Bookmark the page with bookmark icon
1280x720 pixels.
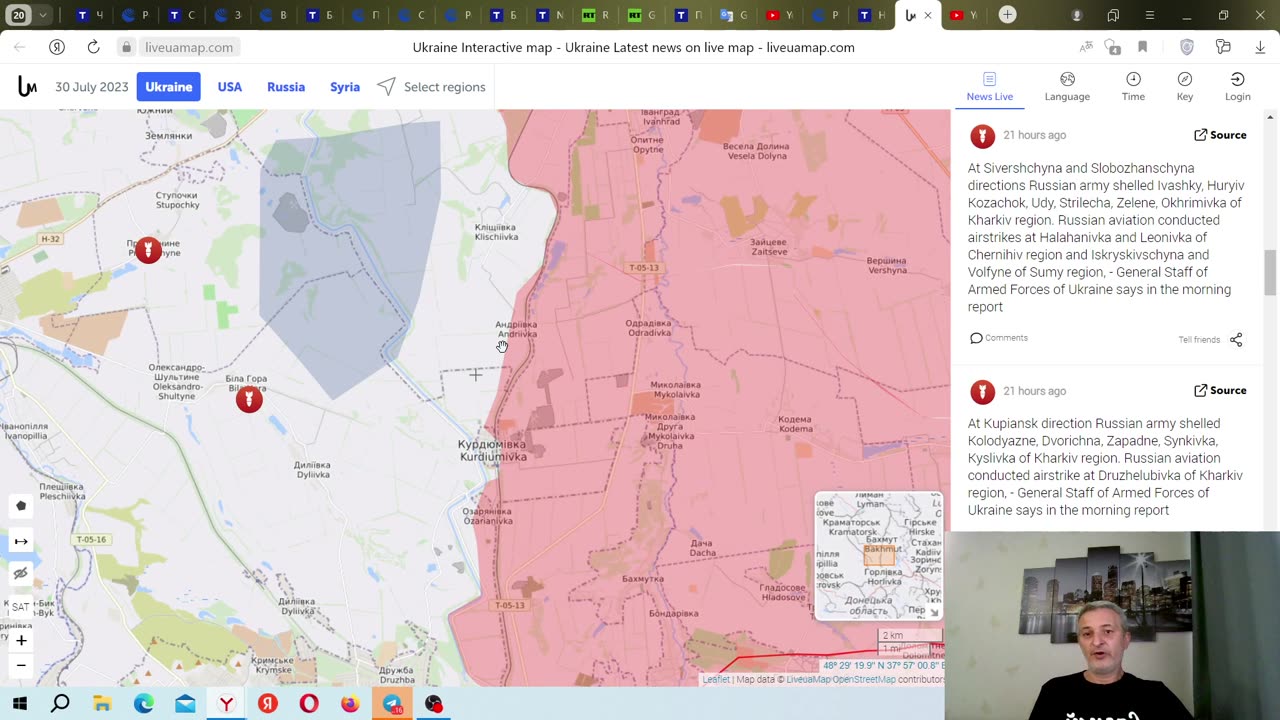point(1142,47)
